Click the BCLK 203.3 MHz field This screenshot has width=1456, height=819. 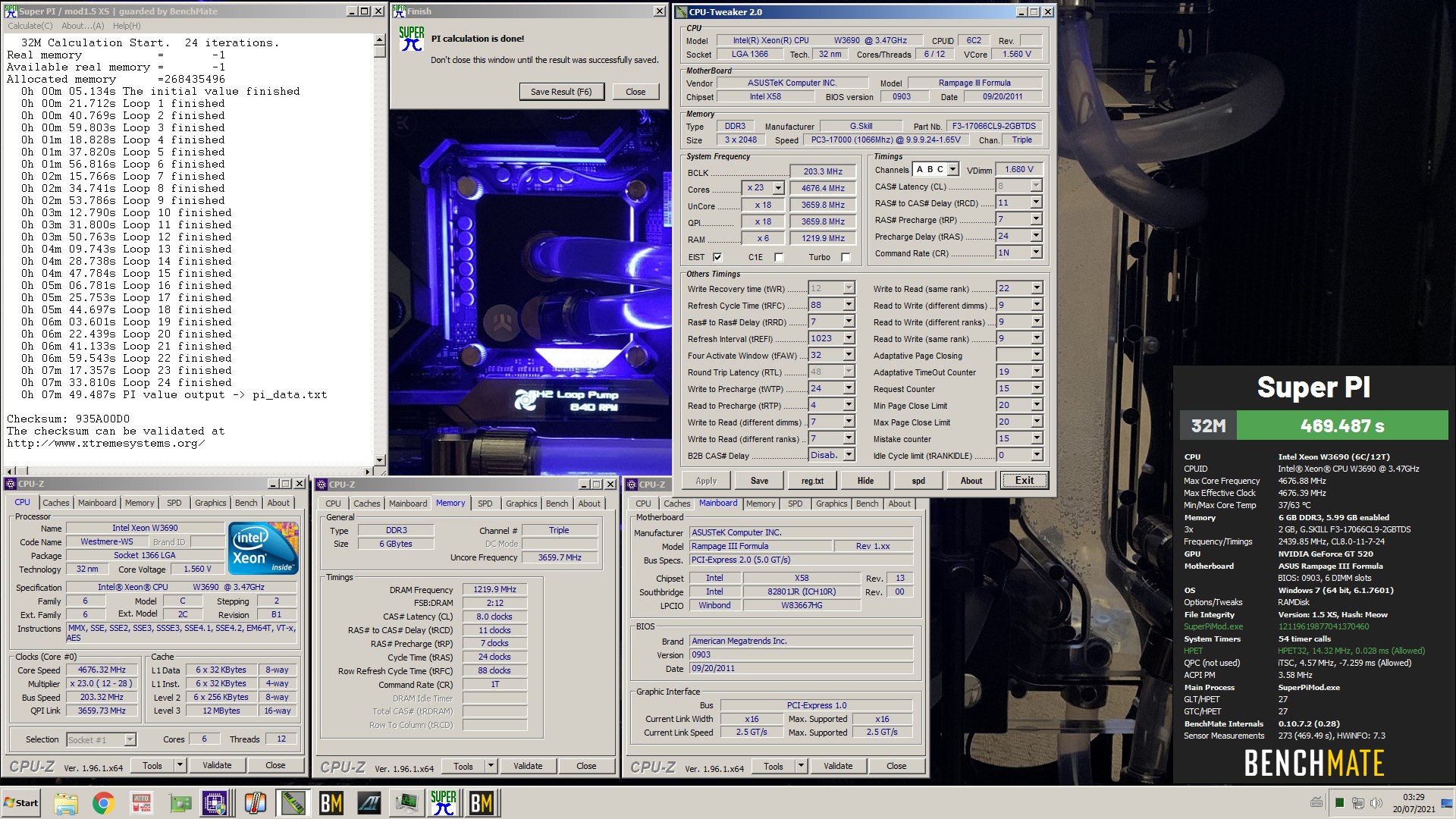(x=823, y=171)
